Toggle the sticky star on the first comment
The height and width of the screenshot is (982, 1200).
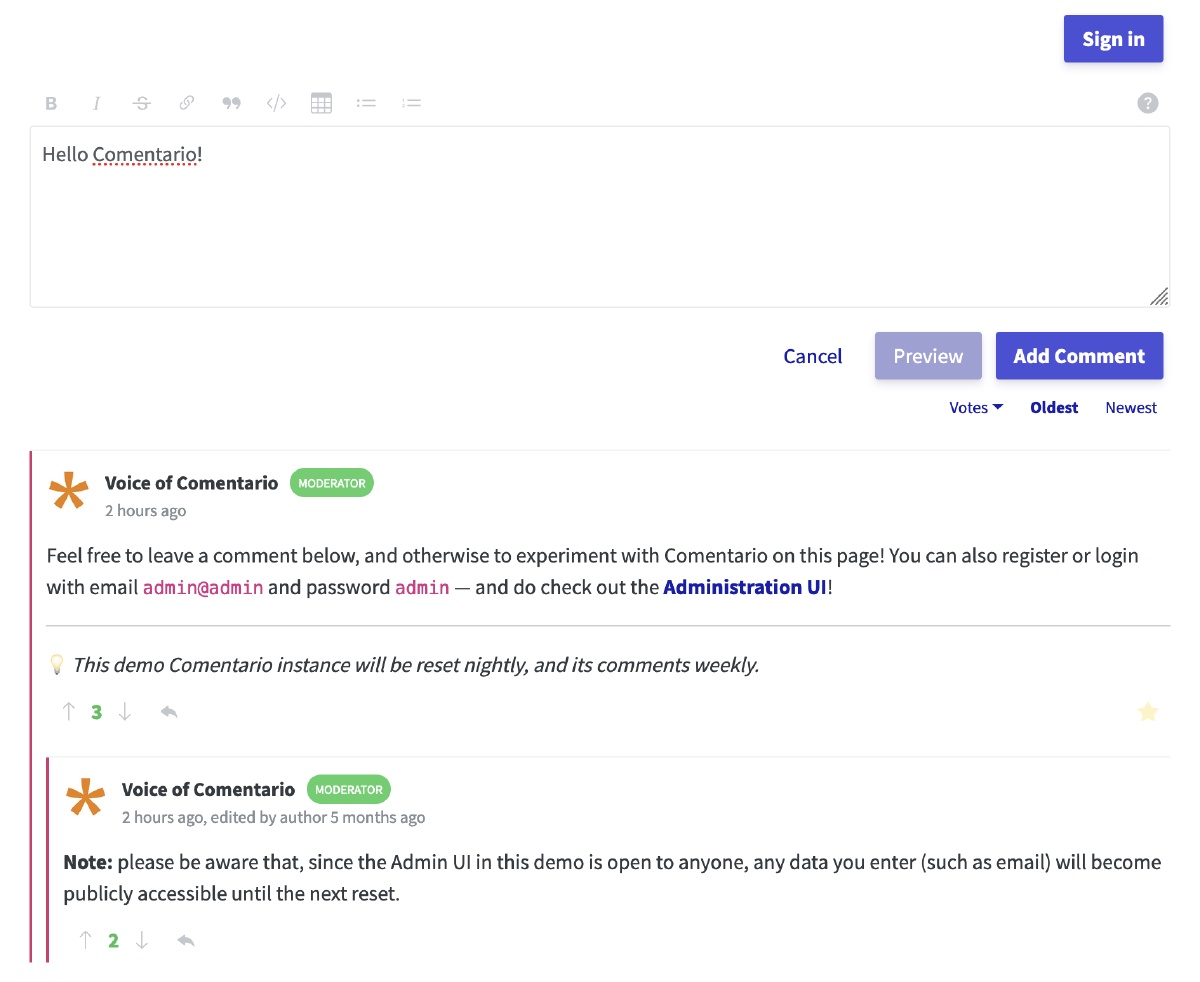click(1148, 712)
